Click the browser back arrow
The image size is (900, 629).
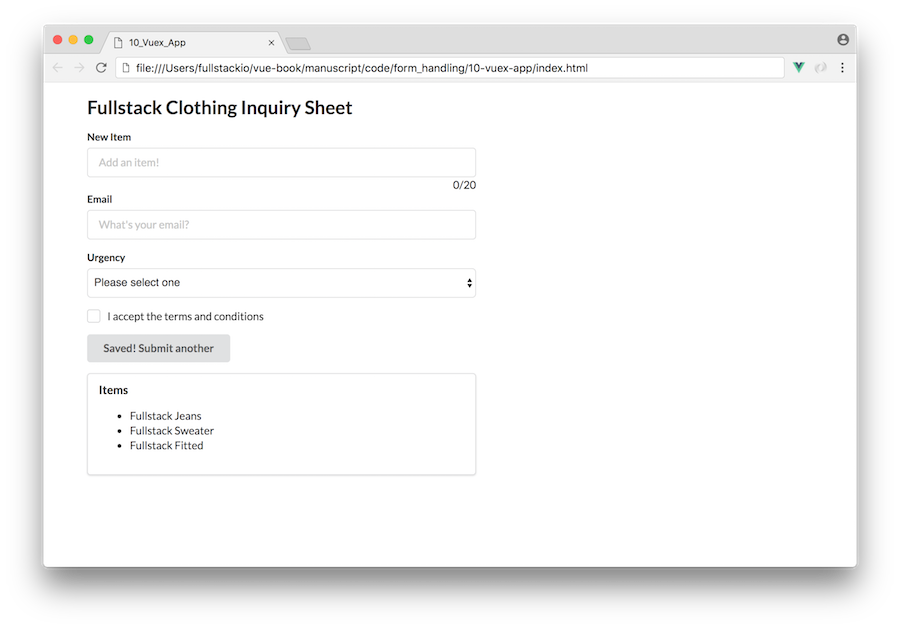point(57,68)
